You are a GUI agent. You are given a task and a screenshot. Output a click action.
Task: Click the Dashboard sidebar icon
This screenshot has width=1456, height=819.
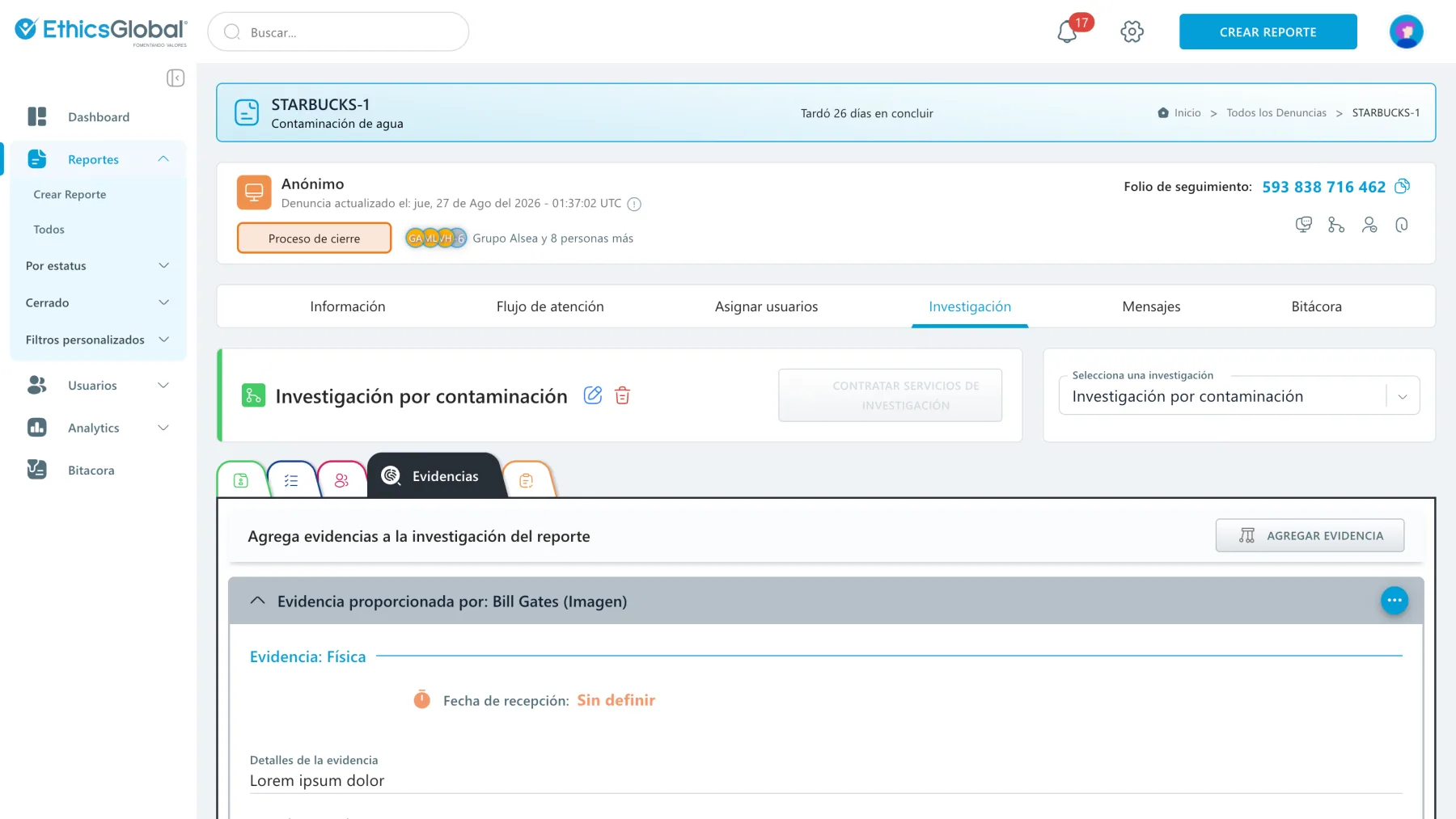click(x=37, y=116)
